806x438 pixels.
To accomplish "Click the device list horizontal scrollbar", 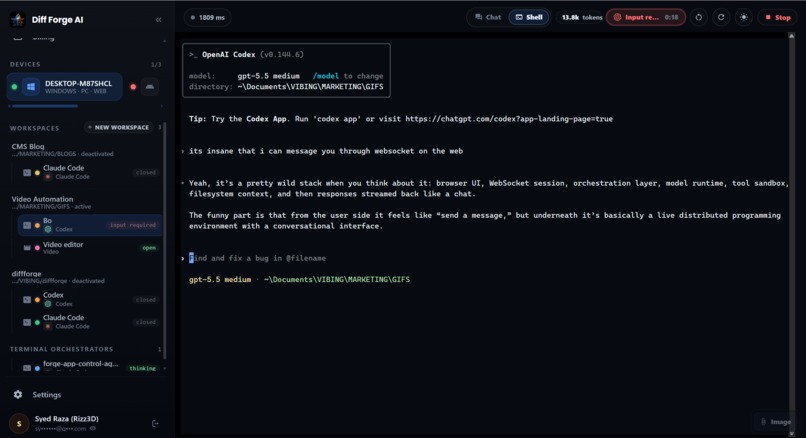I will click(45, 106).
